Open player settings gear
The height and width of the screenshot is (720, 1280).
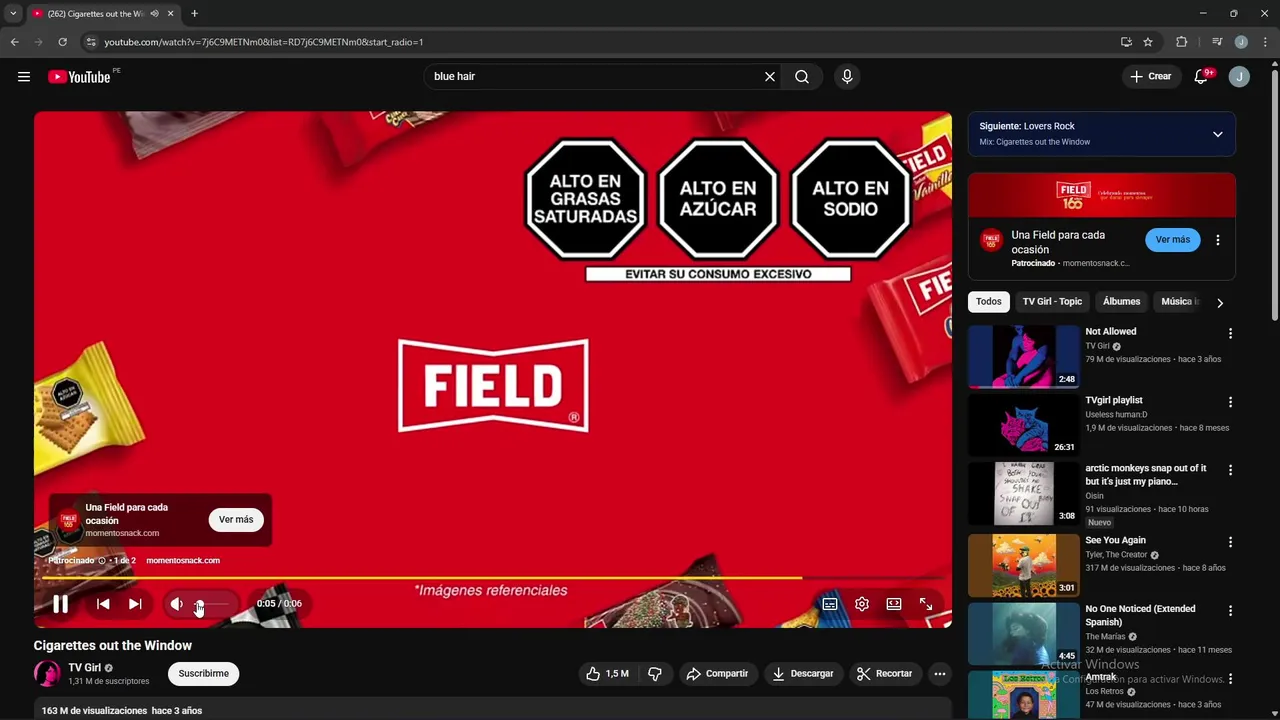click(862, 604)
